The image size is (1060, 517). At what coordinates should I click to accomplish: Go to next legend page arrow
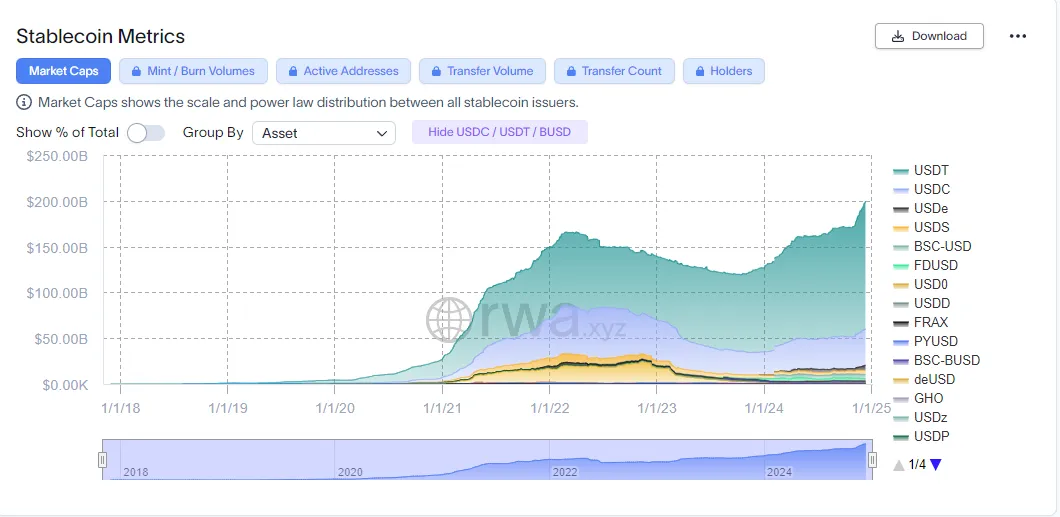pyautogui.click(x=936, y=464)
